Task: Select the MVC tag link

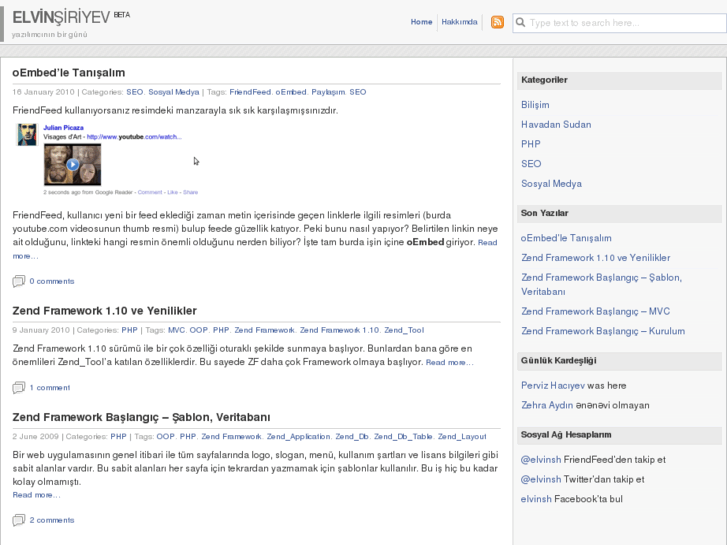Action: point(176,330)
